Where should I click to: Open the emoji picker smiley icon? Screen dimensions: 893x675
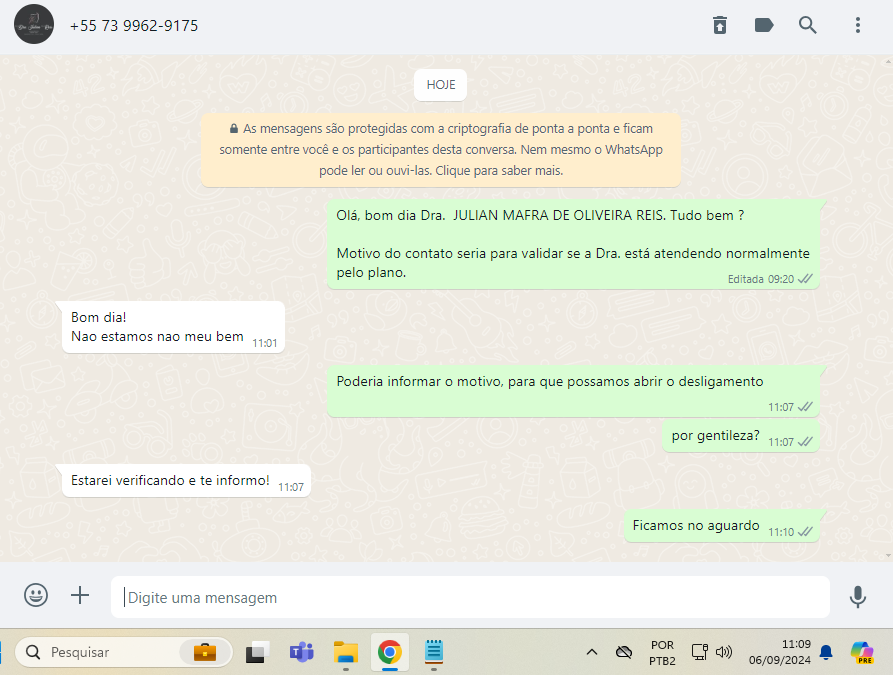[x=36, y=596]
